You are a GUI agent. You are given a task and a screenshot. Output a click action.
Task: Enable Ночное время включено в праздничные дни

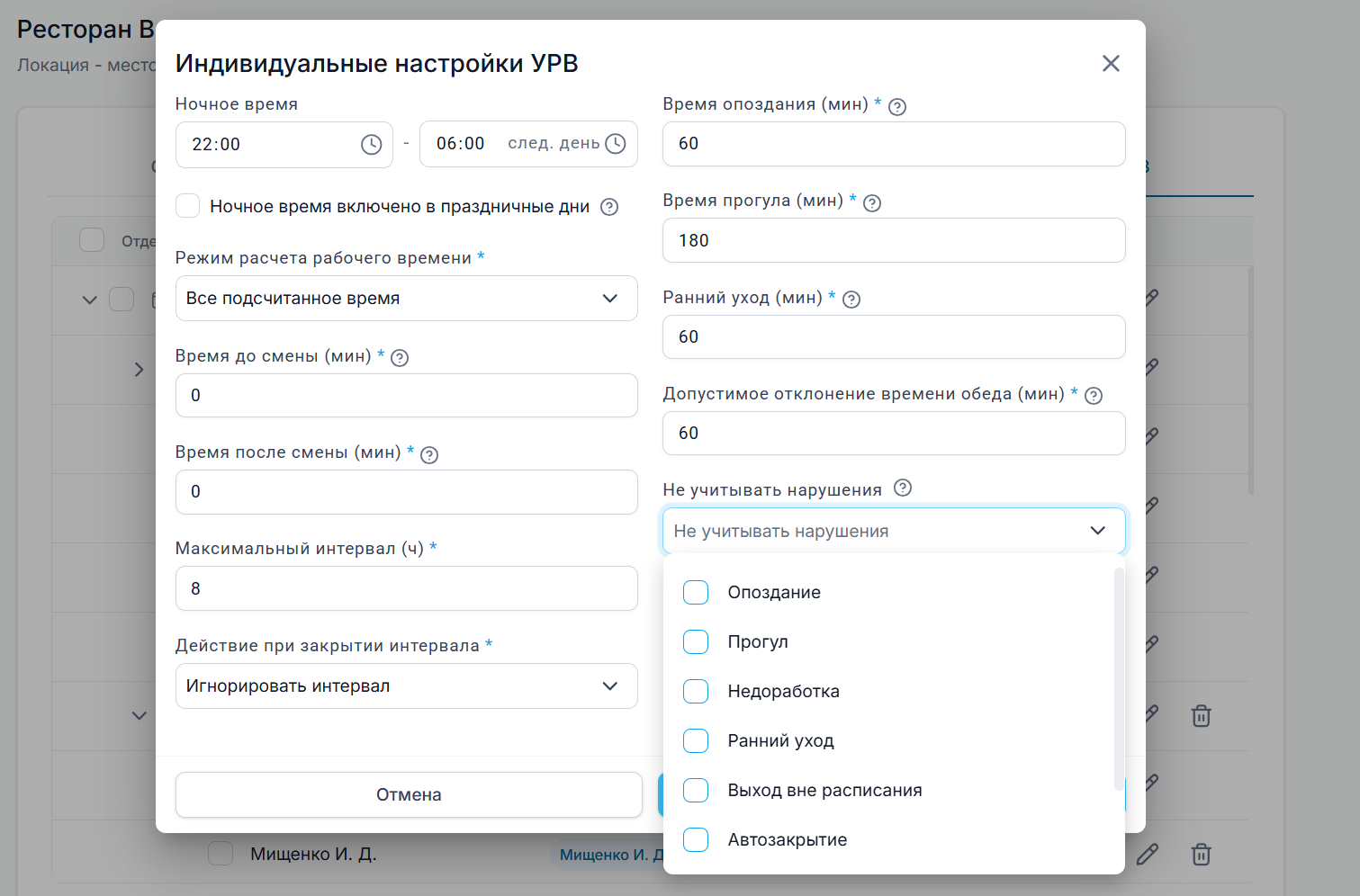tap(187, 206)
